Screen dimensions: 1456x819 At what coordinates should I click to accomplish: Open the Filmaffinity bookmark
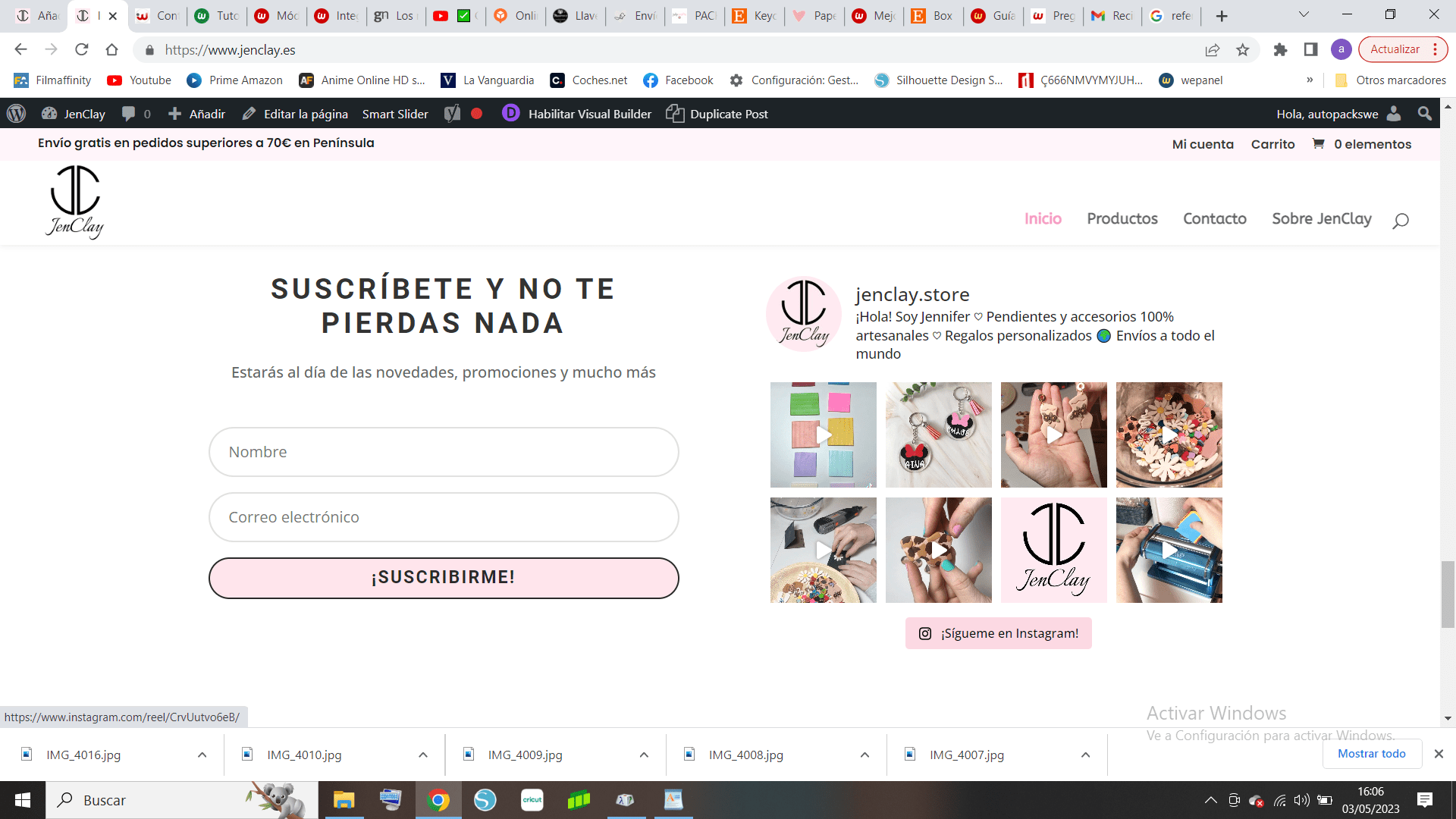[x=52, y=80]
